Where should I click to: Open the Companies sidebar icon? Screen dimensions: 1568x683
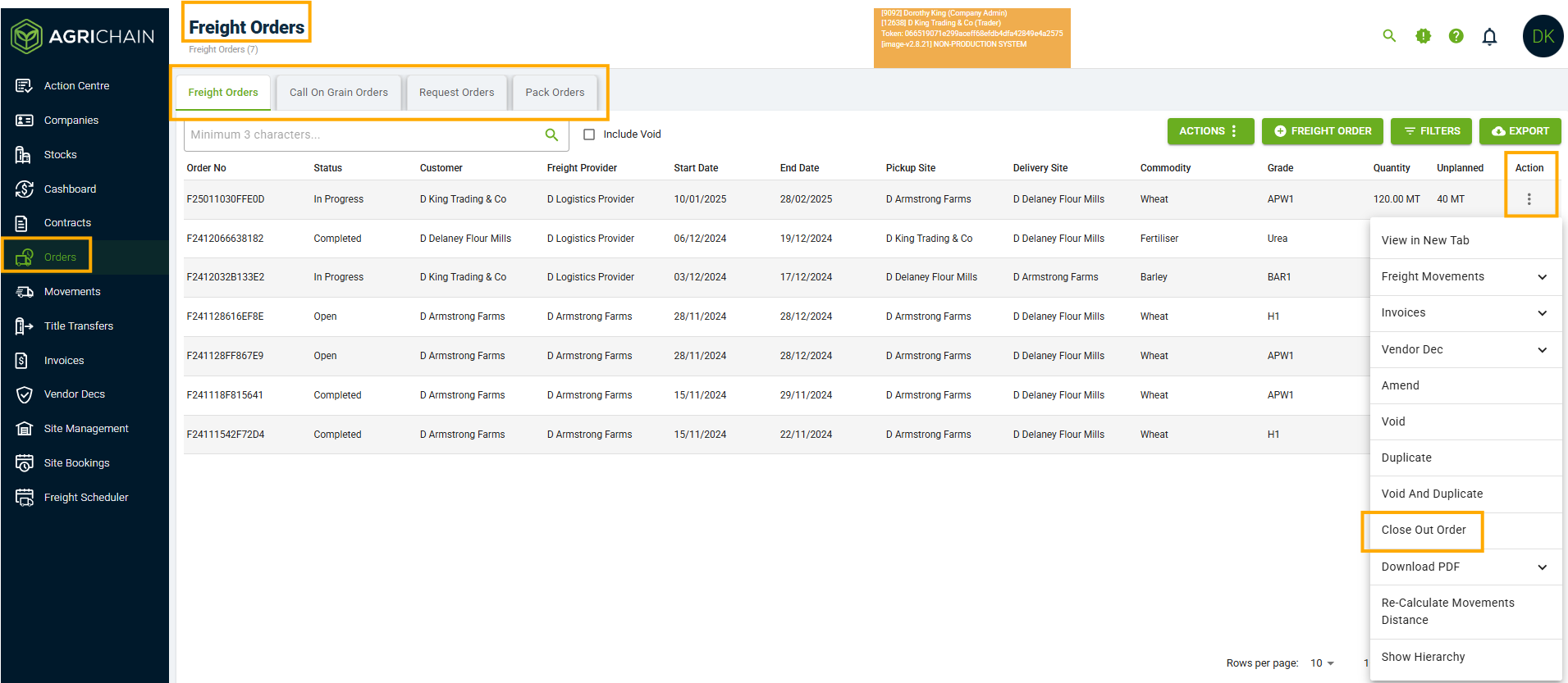point(25,120)
